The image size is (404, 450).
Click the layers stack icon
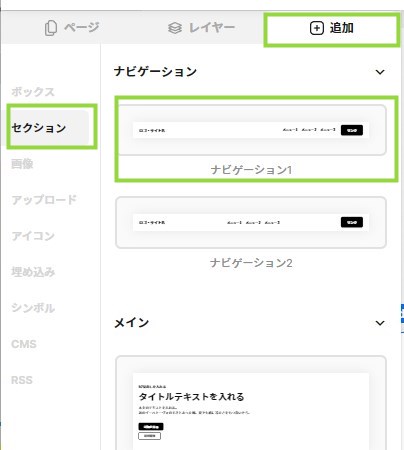click(x=175, y=28)
